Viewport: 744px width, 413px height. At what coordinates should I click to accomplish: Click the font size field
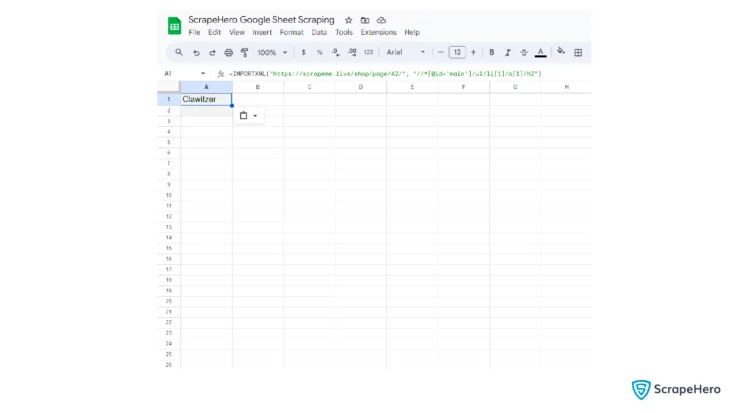pos(457,53)
